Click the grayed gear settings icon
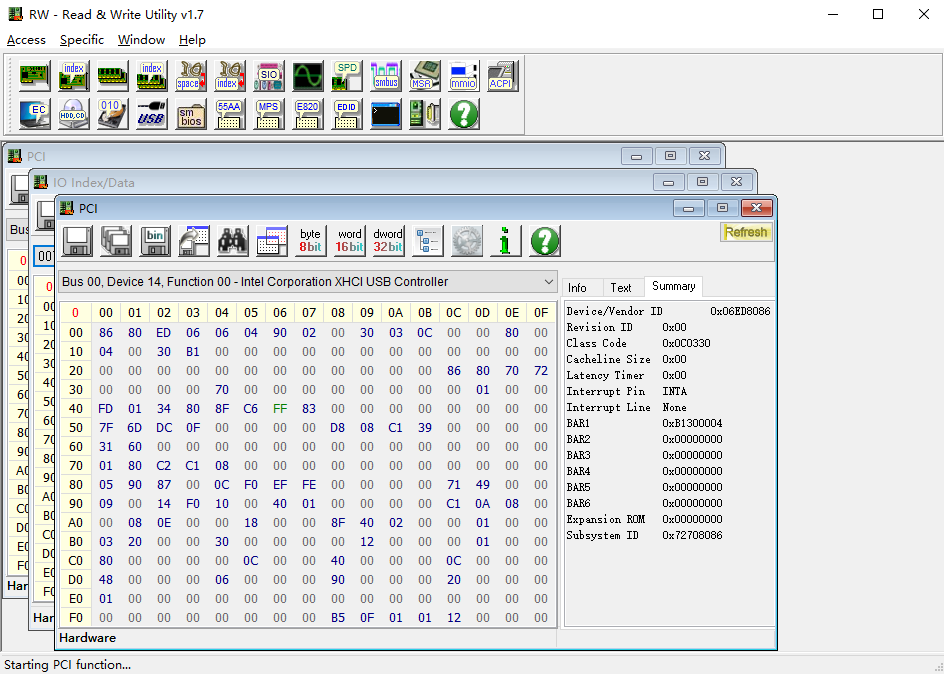 coord(467,241)
